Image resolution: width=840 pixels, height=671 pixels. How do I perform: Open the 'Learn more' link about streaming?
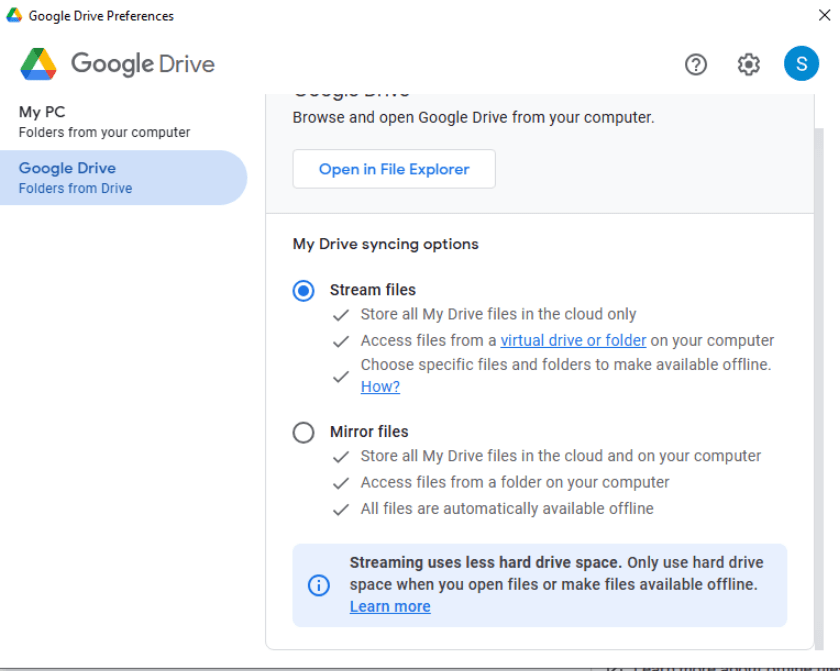tap(390, 606)
